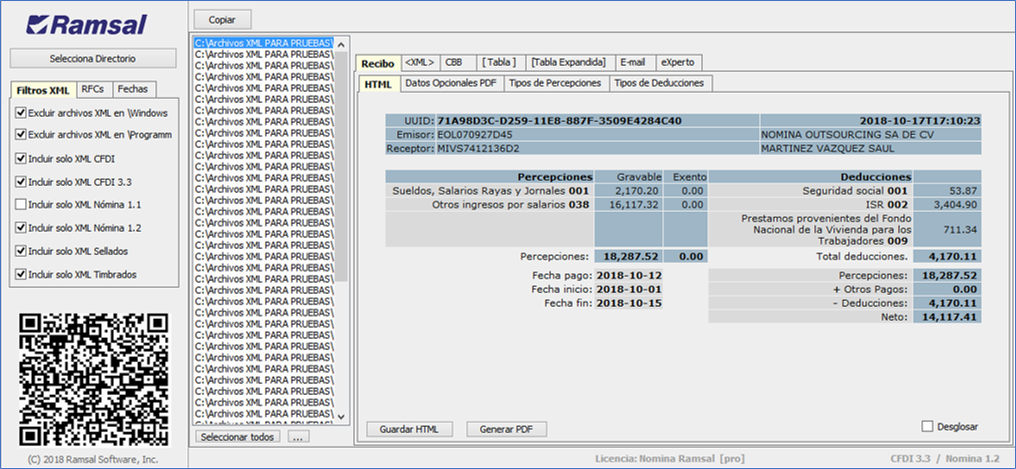This screenshot has height=469, width=1016.
Task: Switch to the [ Tabla ] tab
Action: (500, 62)
